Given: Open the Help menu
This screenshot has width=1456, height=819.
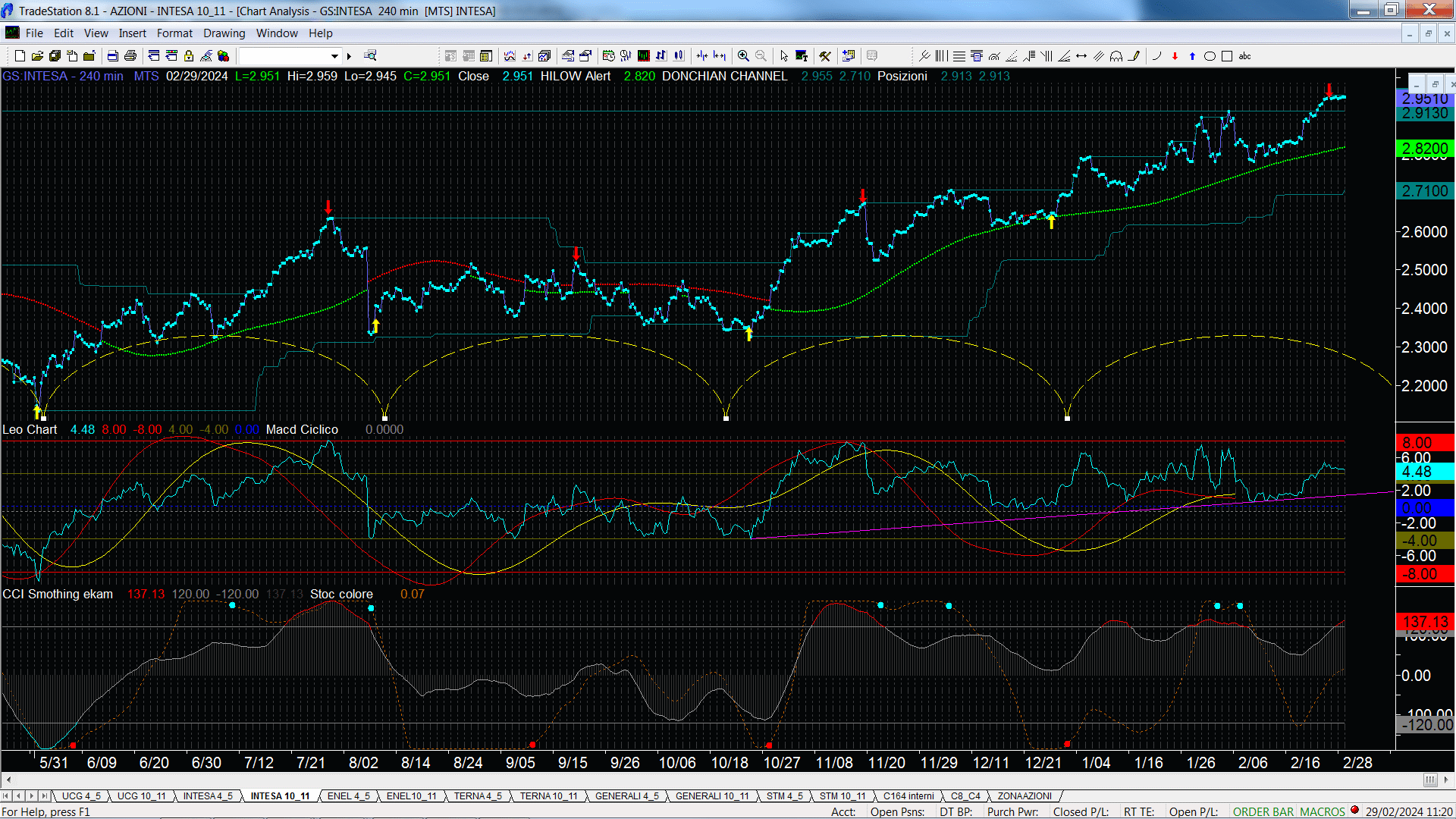Looking at the screenshot, I should pos(320,33).
